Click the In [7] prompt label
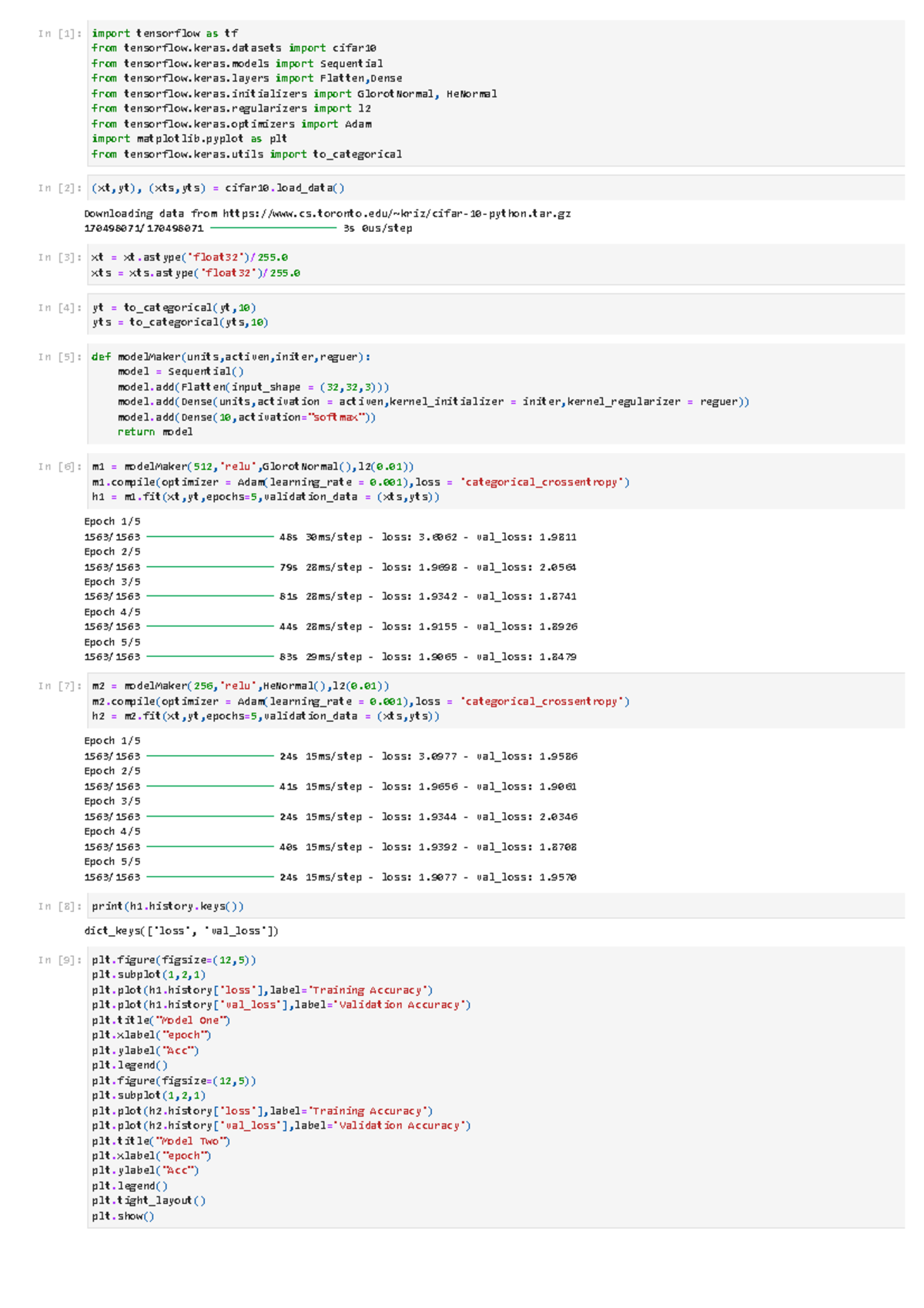924x1308 pixels. point(59,686)
